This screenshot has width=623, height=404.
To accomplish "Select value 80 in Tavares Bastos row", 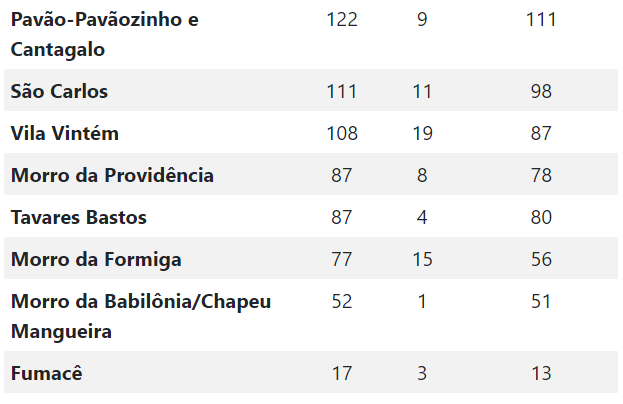I will pyautogui.click(x=541, y=217).
